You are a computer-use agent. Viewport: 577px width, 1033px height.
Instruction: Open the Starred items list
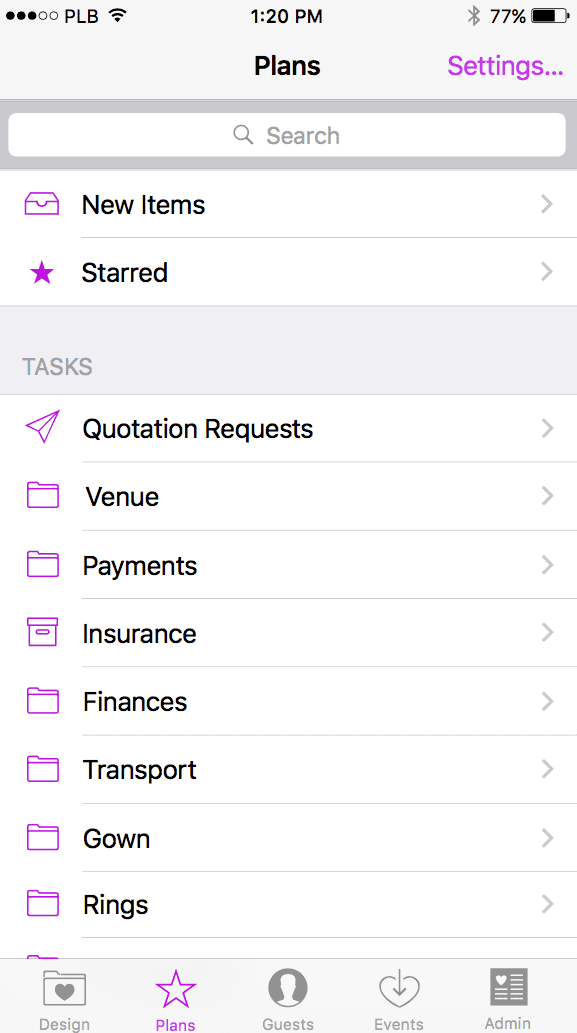(288, 272)
